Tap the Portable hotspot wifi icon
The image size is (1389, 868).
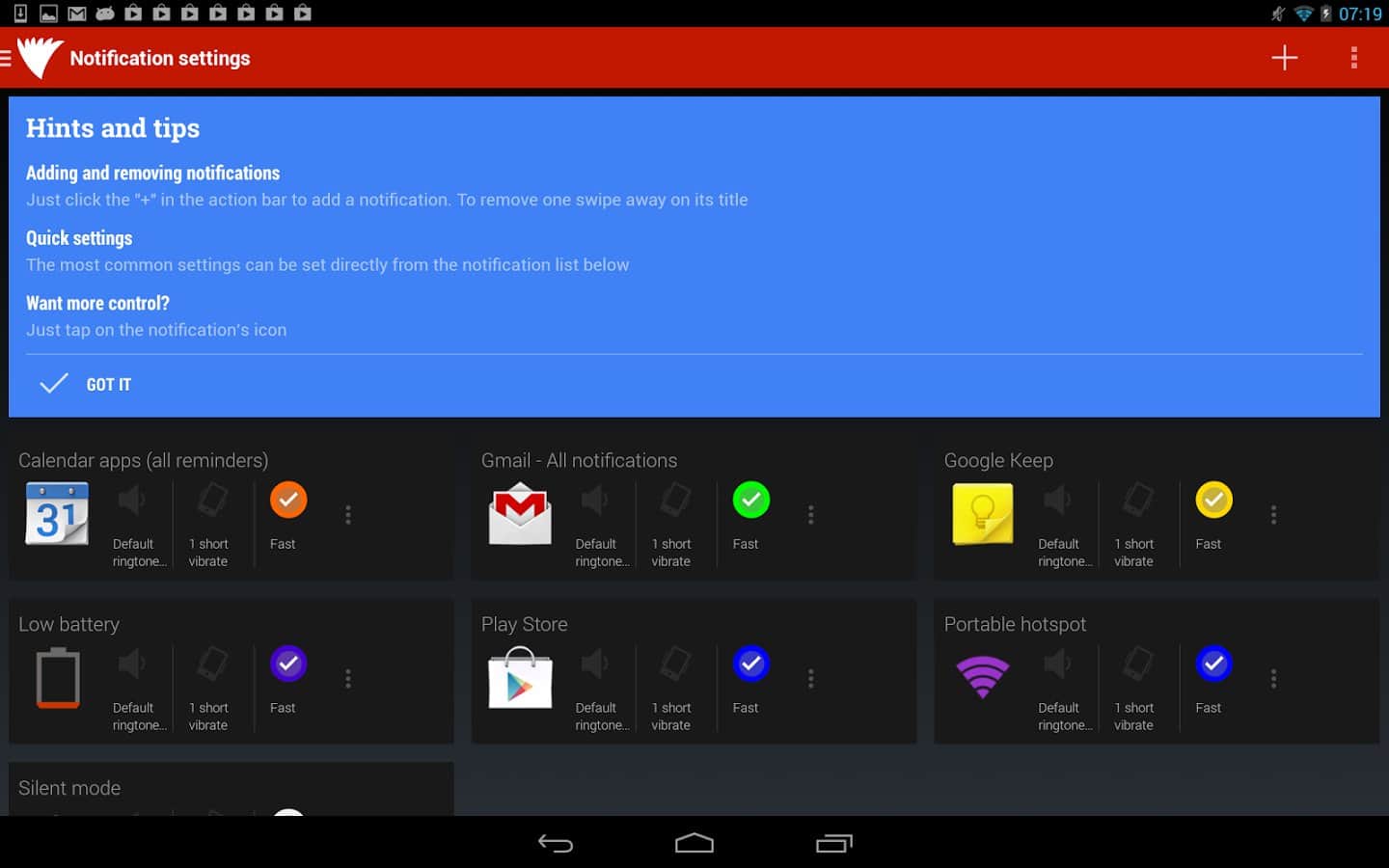pyautogui.click(x=982, y=676)
